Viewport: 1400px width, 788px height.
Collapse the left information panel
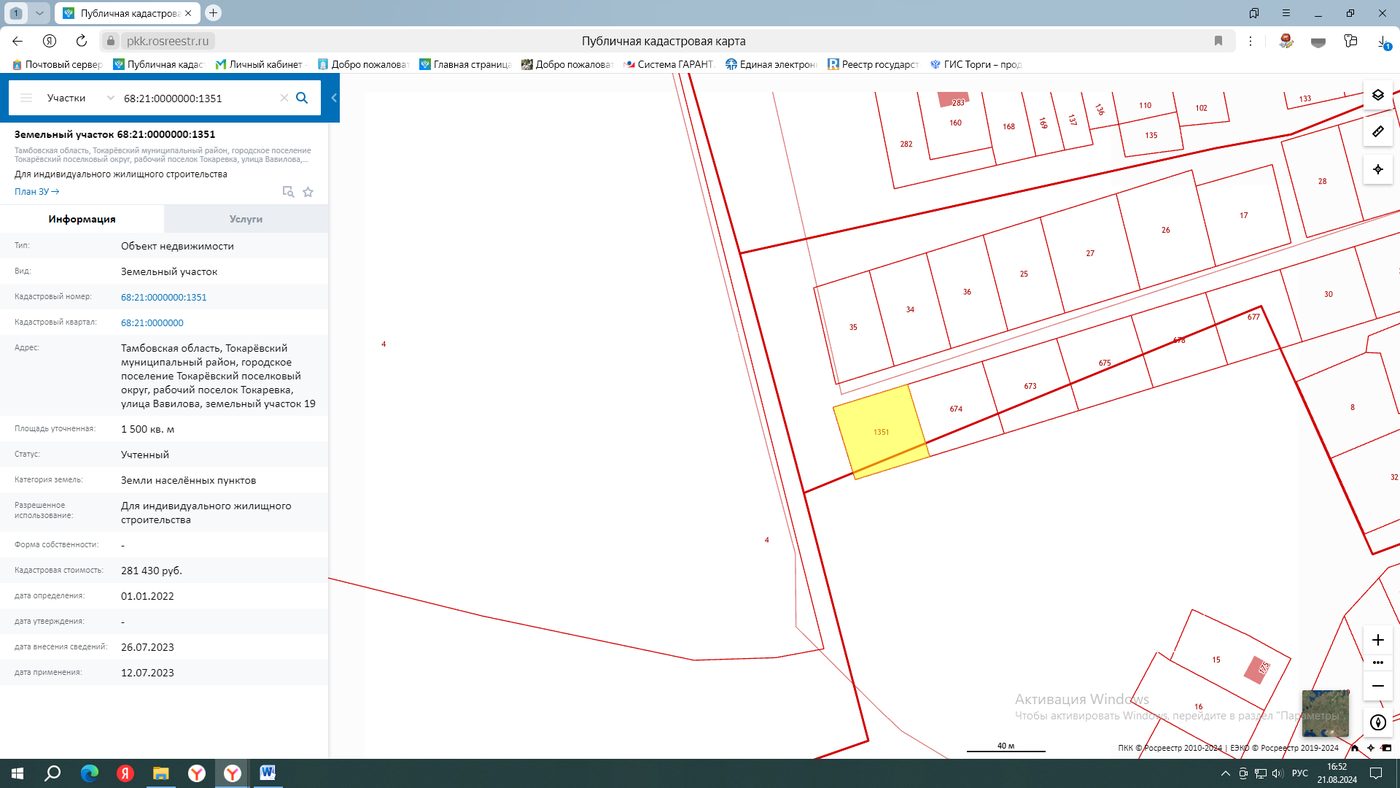pos(334,98)
